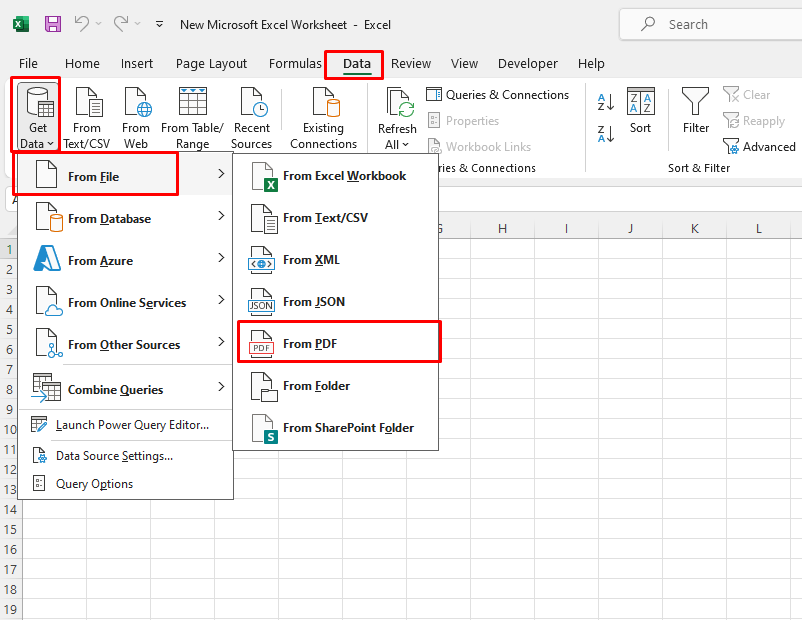Open the File tab
Screen dimensions: 802x620
28,63
